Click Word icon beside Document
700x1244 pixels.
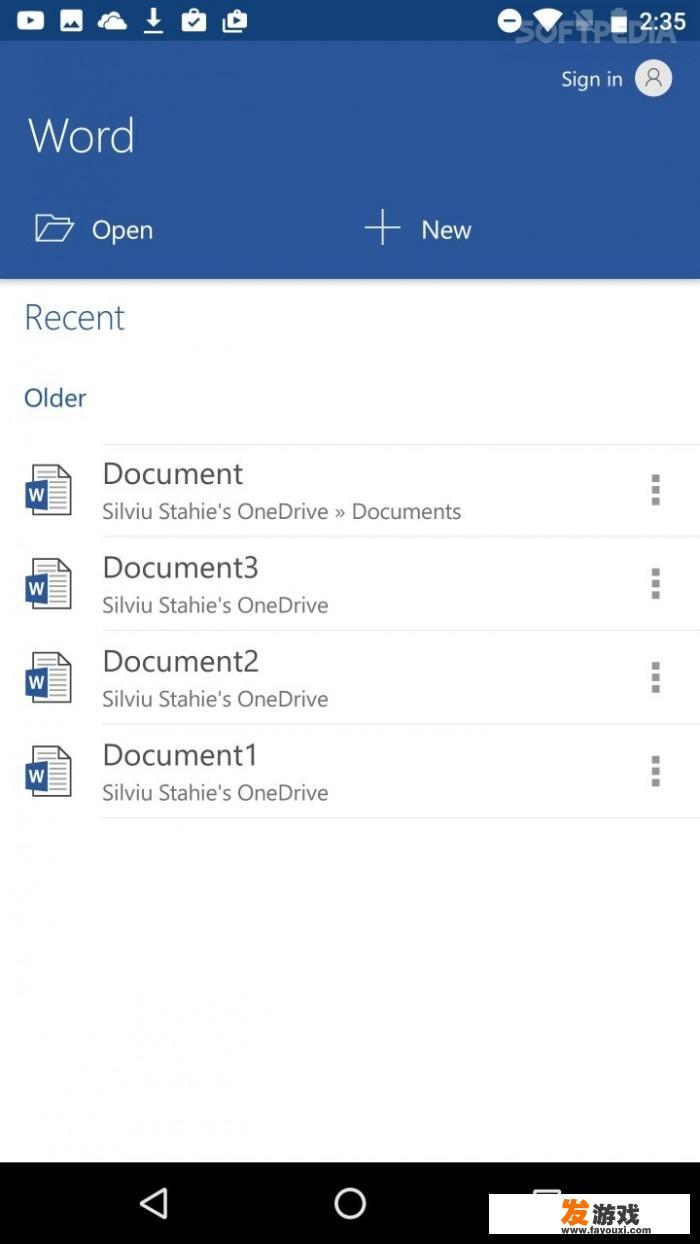coord(49,490)
